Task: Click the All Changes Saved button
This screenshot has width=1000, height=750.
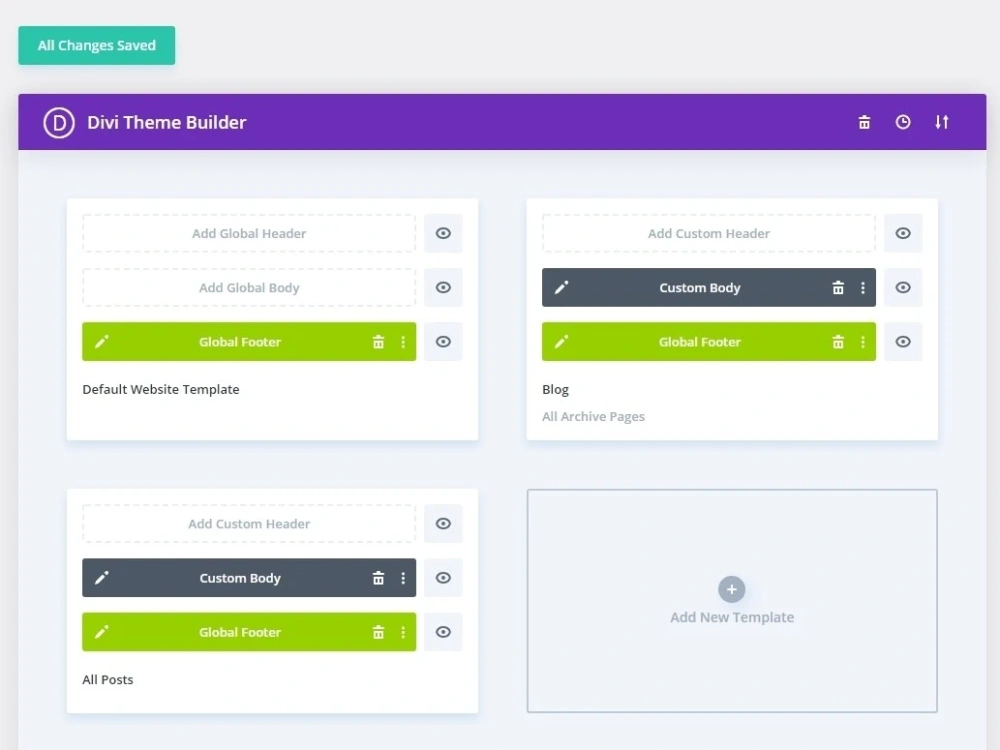Action: (x=96, y=45)
